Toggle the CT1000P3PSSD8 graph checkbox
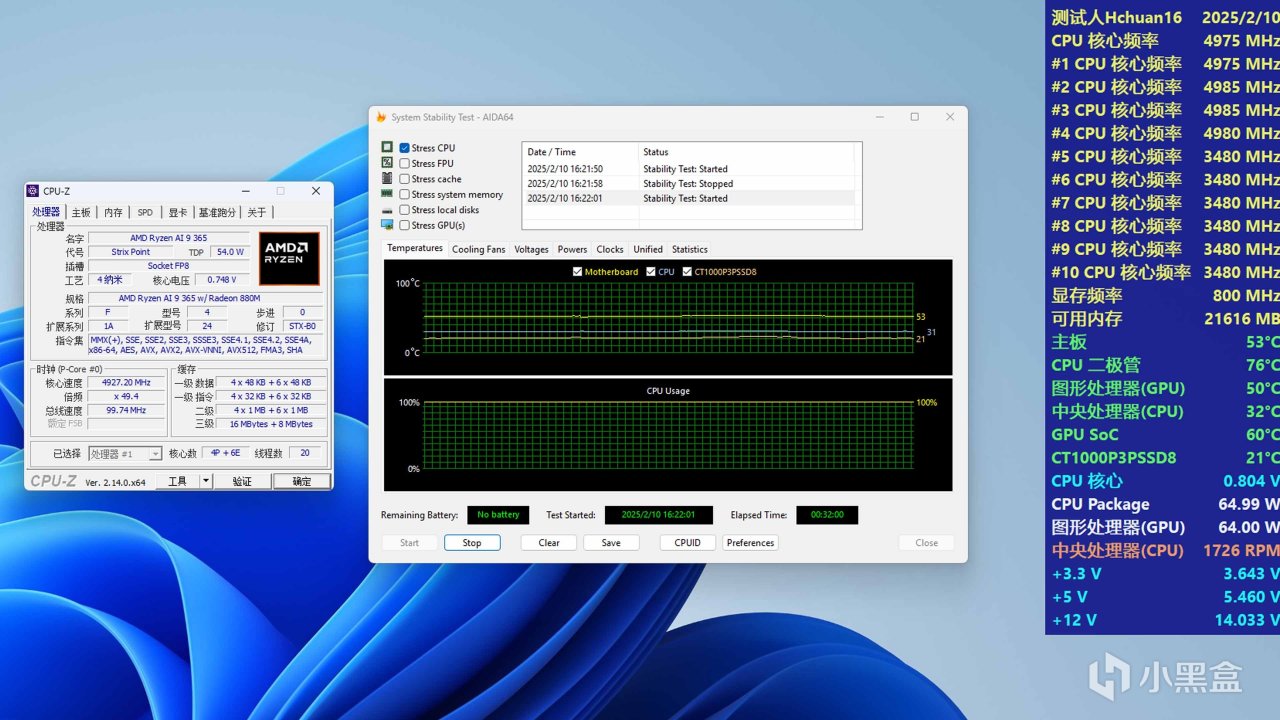1280x720 pixels. pos(687,272)
